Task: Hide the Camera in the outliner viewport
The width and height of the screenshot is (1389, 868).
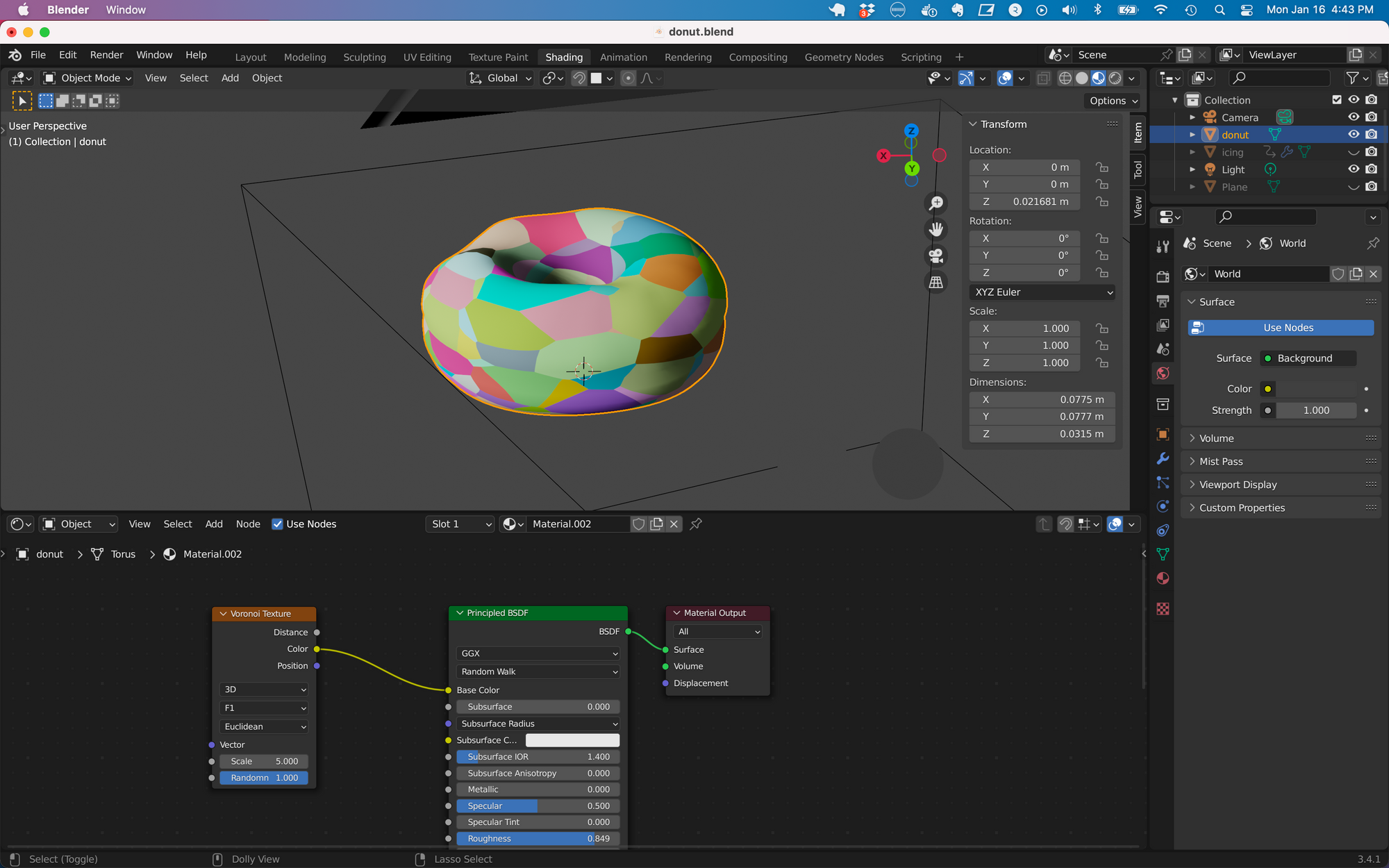Action: (1353, 117)
